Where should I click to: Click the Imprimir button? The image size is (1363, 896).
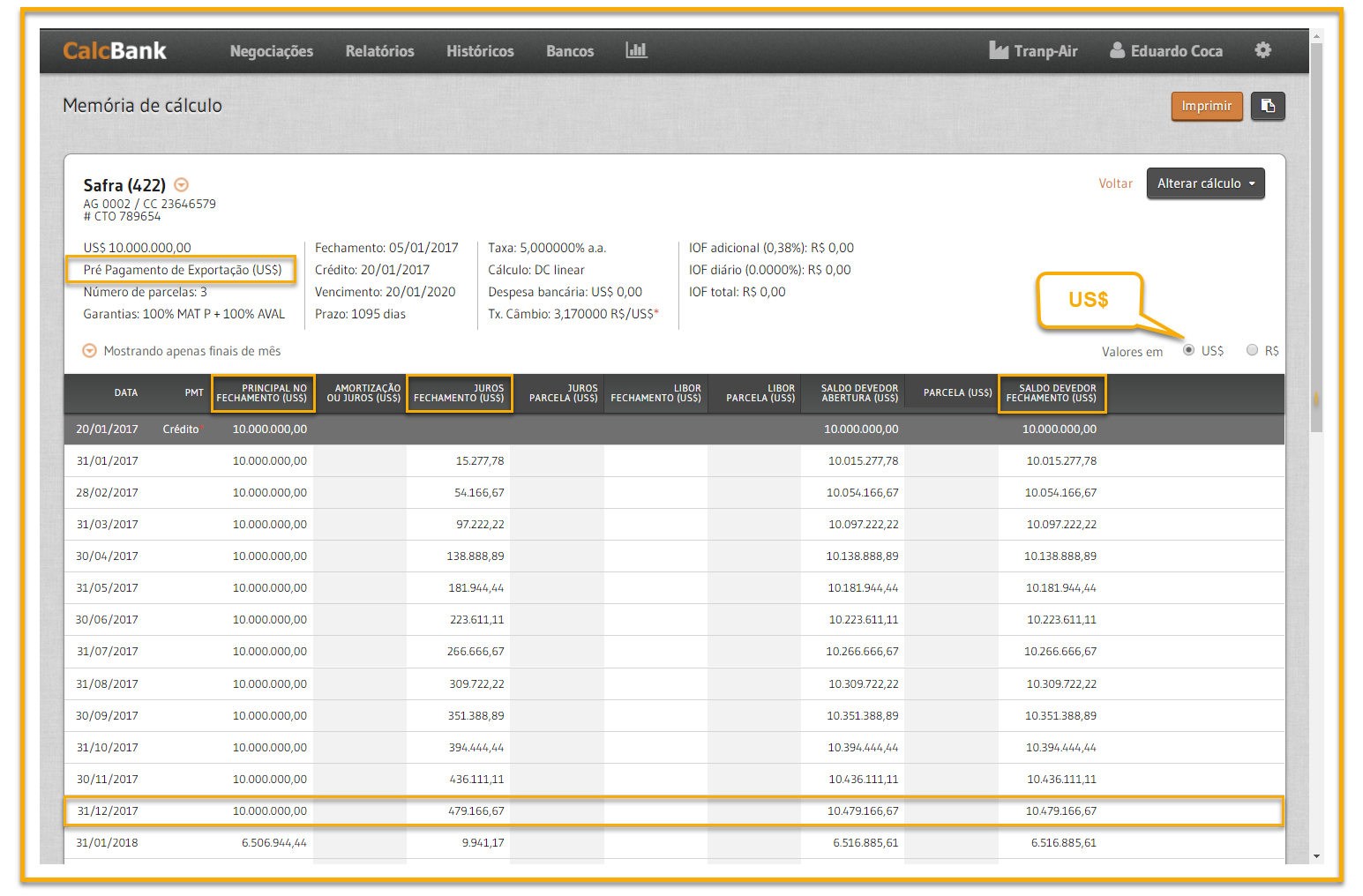(1207, 106)
